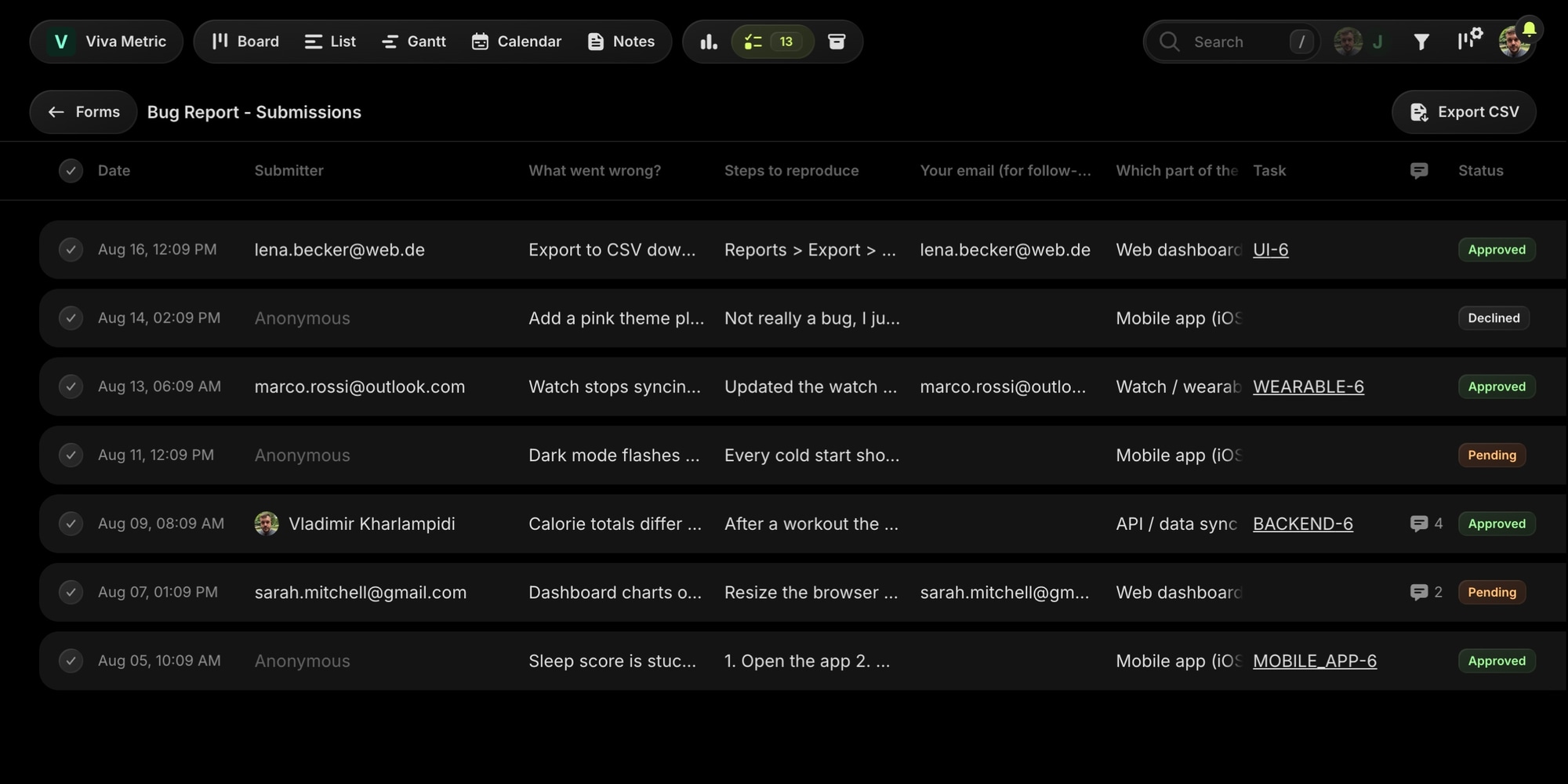1568x784 pixels.
Task: Open member avatar next to J
Action: [x=1348, y=42]
